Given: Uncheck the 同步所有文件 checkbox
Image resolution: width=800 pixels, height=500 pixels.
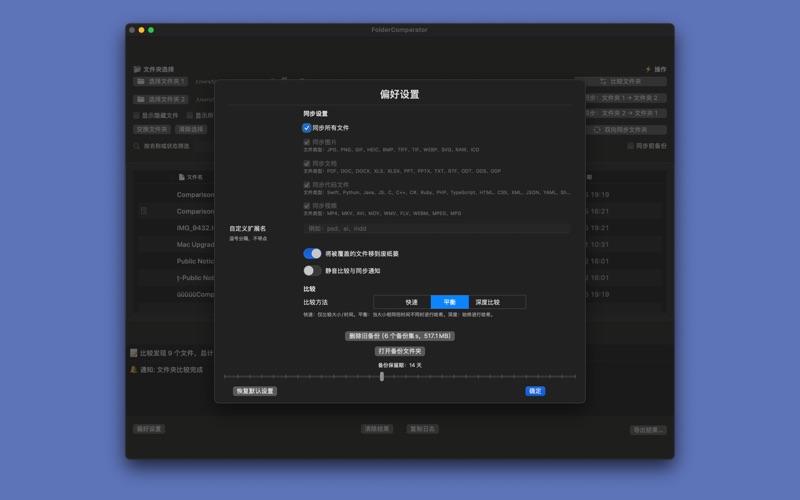Looking at the screenshot, I should coord(307,128).
